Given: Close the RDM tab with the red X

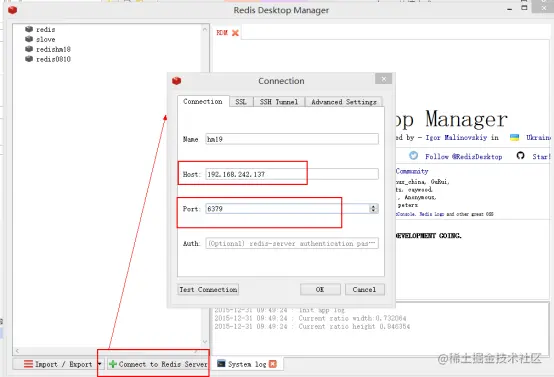Looking at the screenshot, I should click(x=235, y=33).
